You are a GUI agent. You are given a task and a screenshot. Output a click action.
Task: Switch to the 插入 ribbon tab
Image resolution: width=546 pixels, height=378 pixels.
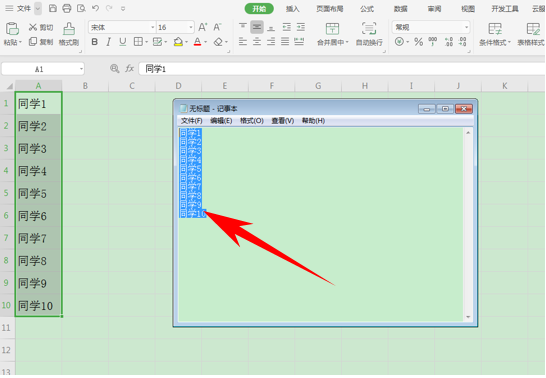292,9
